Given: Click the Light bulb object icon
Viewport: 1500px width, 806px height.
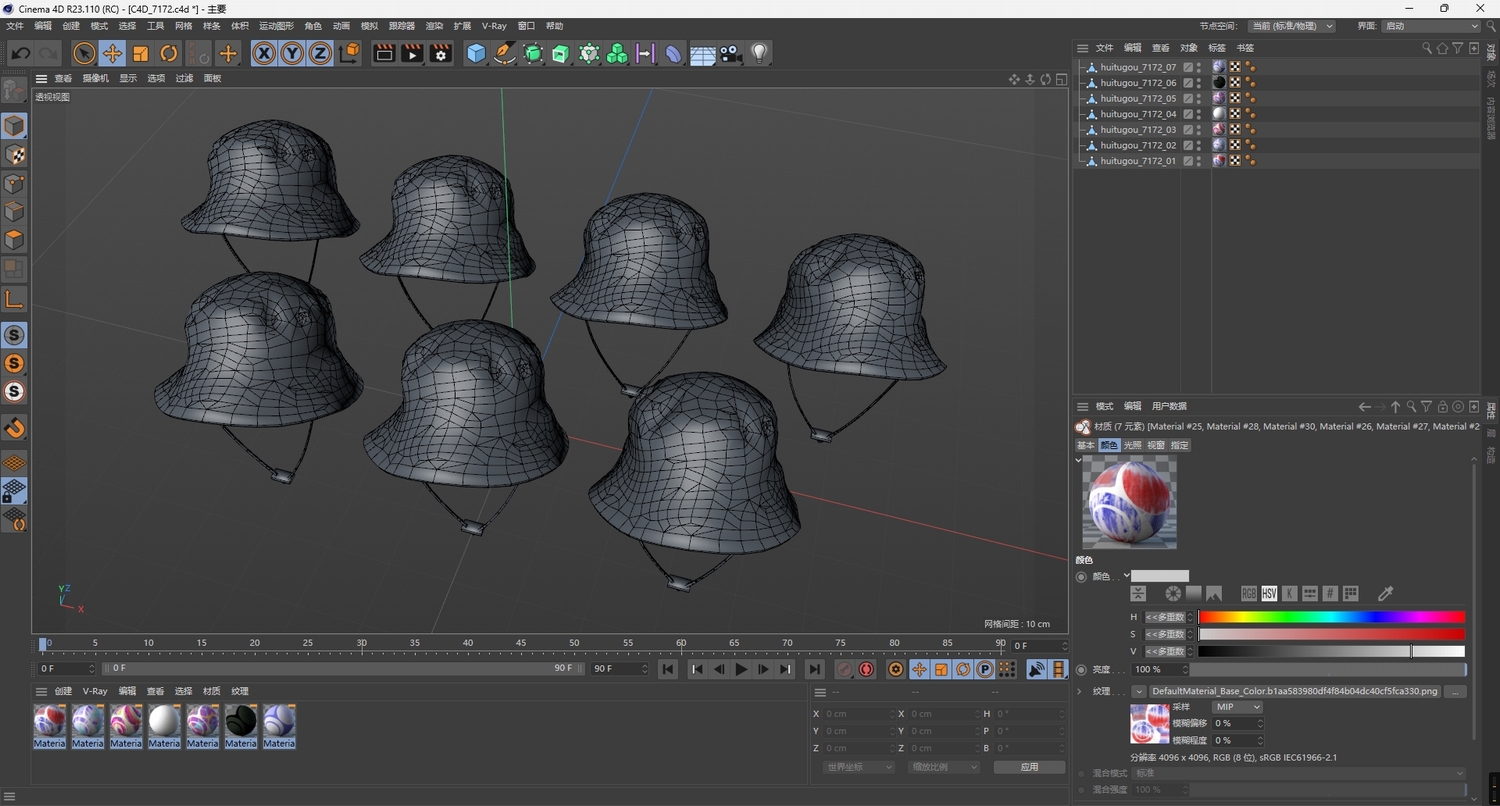Looking at the screenshot, I should point(759,54).
